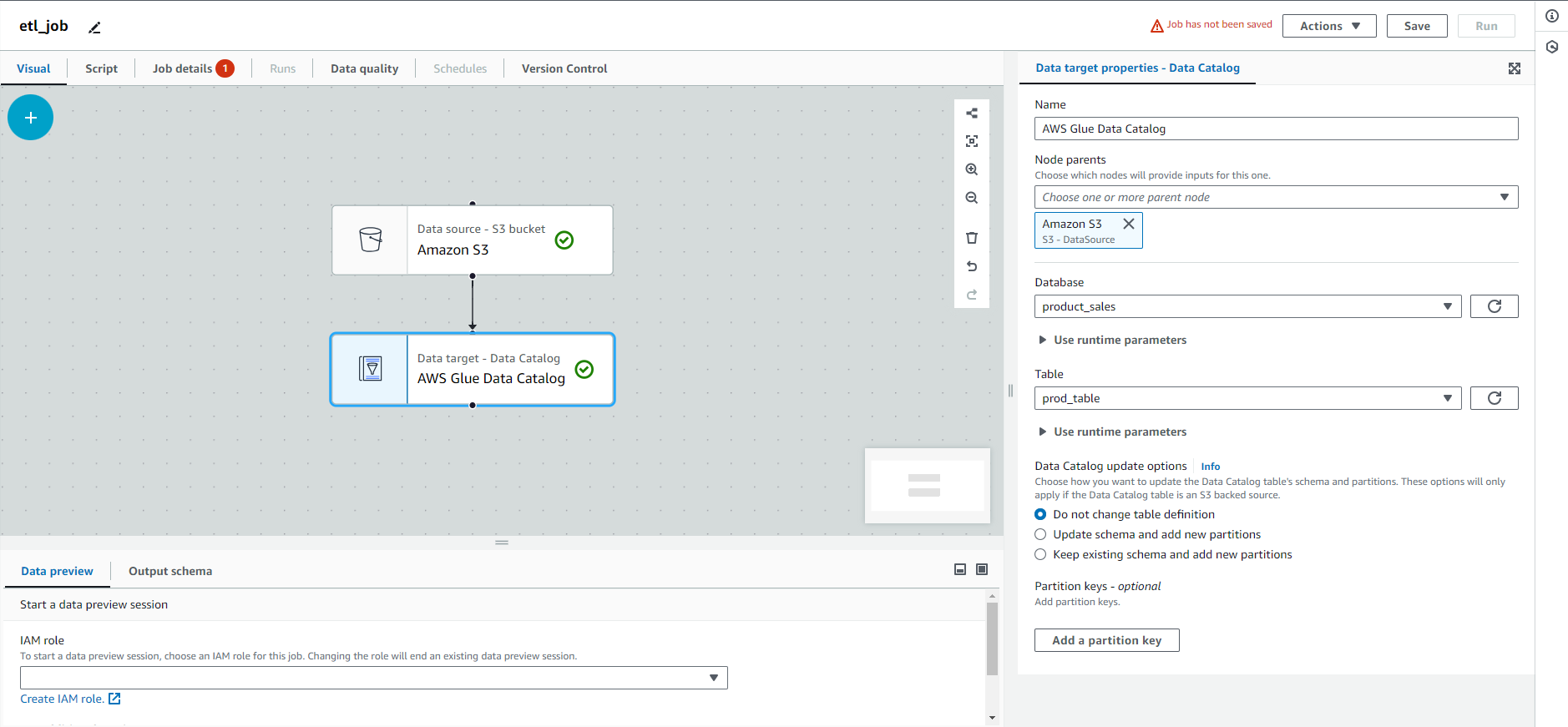Click the blue plus add node button
The height and width of the screenshot is (727, 1568).
(31, 118)
